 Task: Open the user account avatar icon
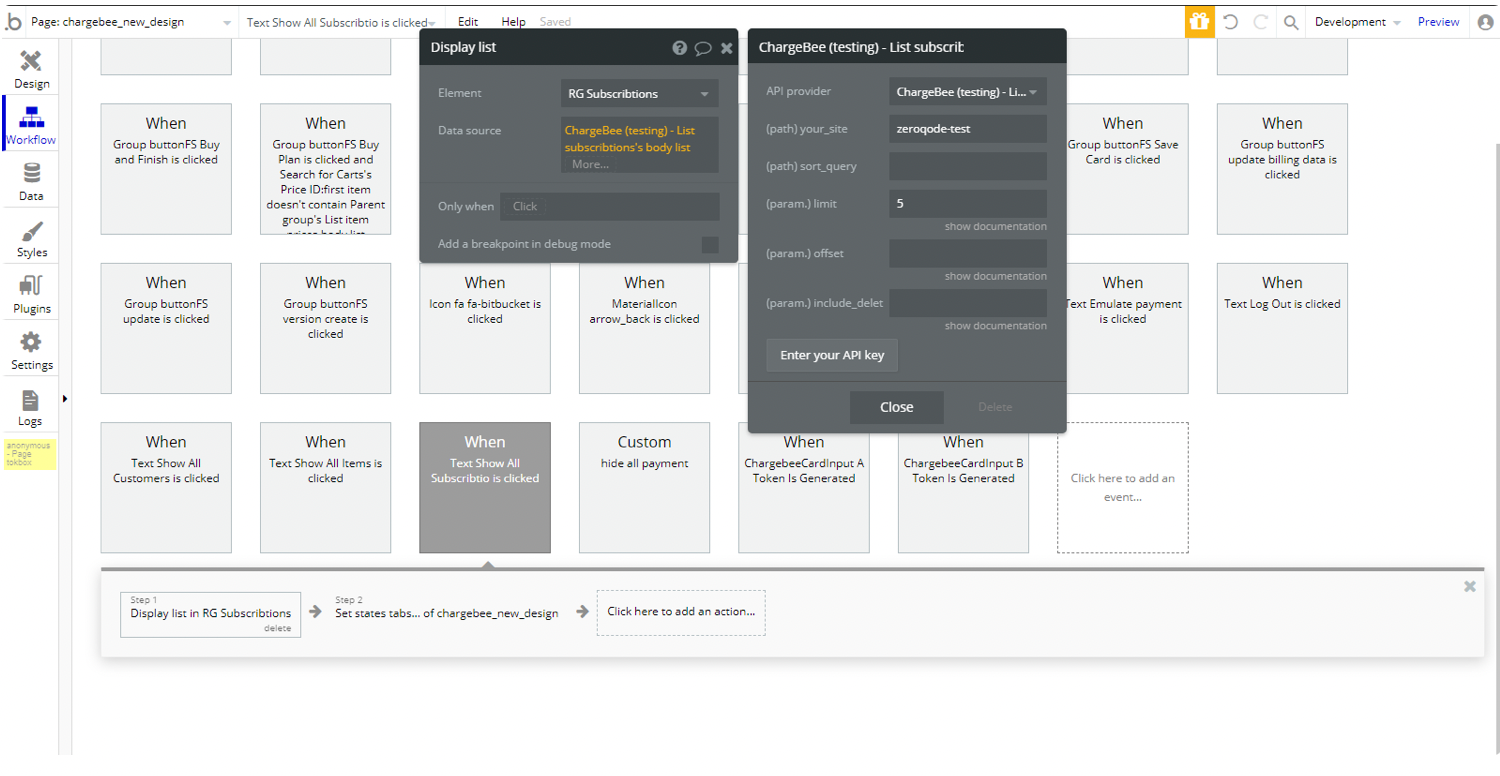[x=1485, y=22]
